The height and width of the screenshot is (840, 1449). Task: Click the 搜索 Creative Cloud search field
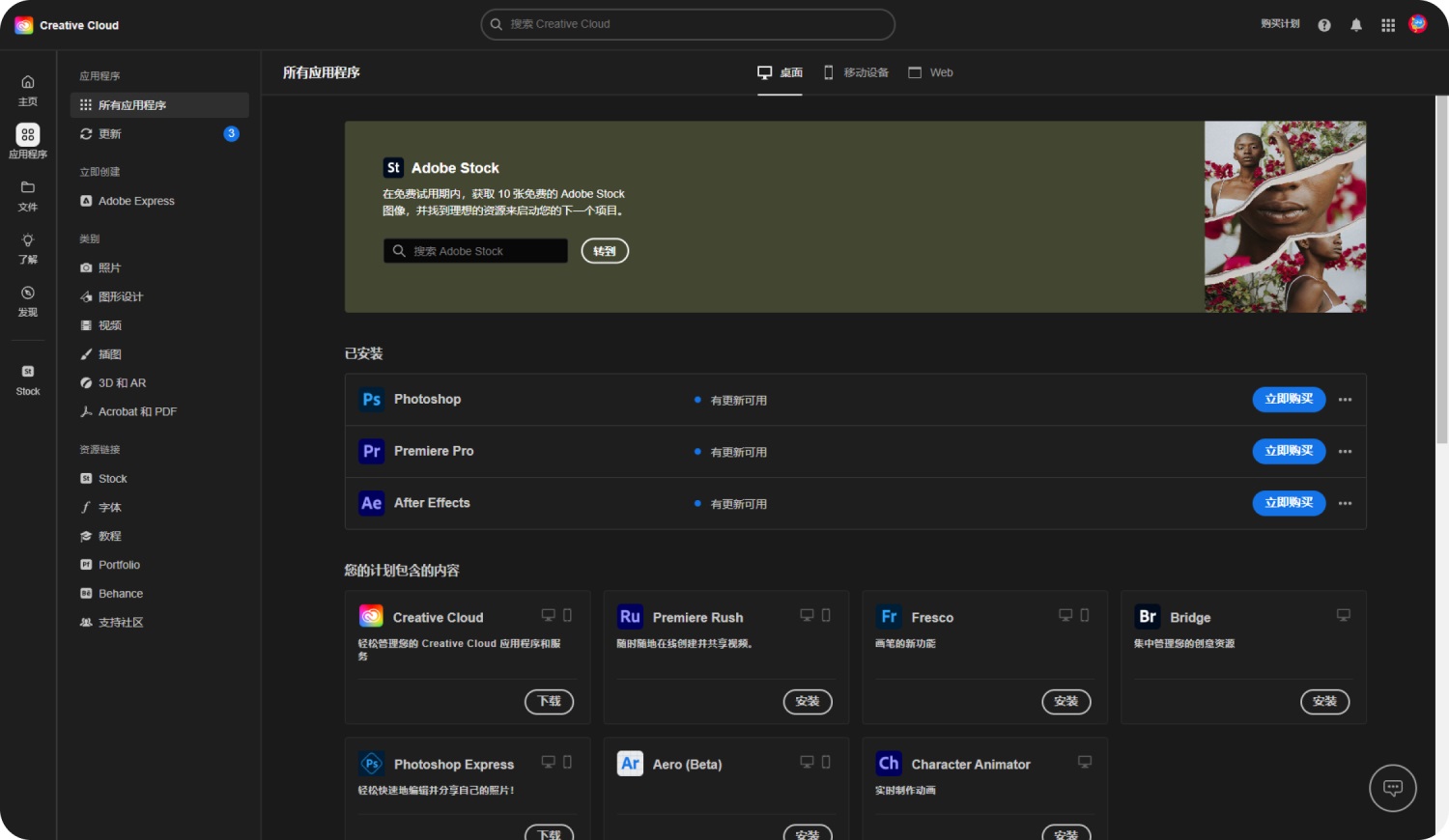point(688,24)
